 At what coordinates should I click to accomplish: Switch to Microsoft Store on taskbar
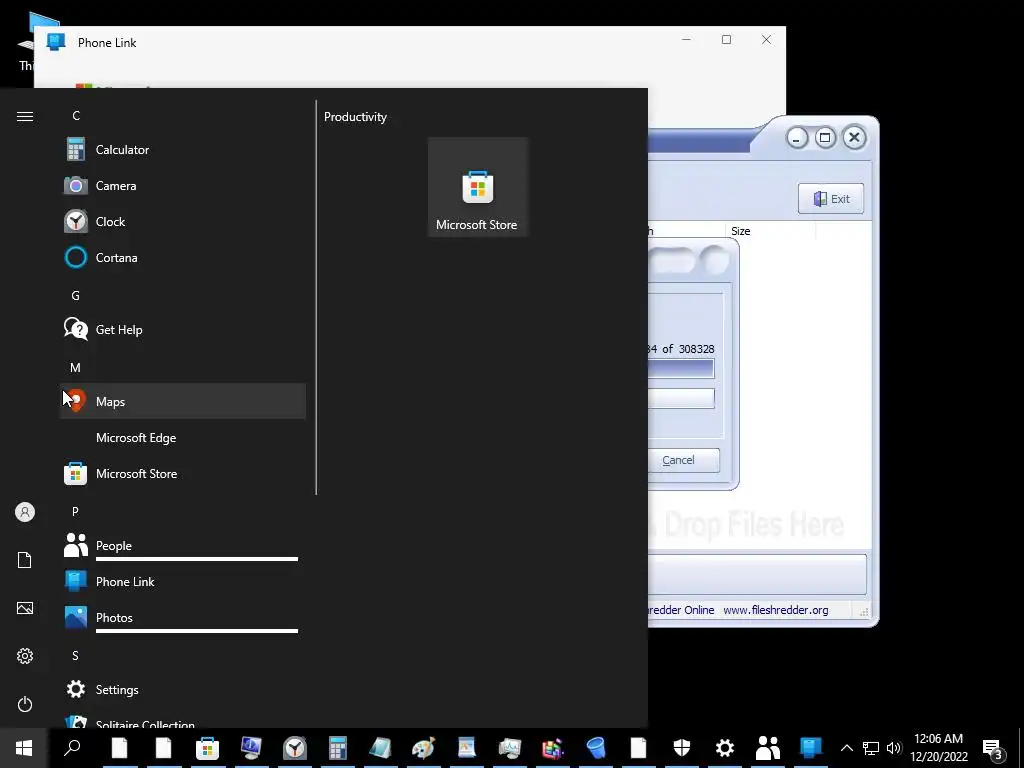click(207, 748)
